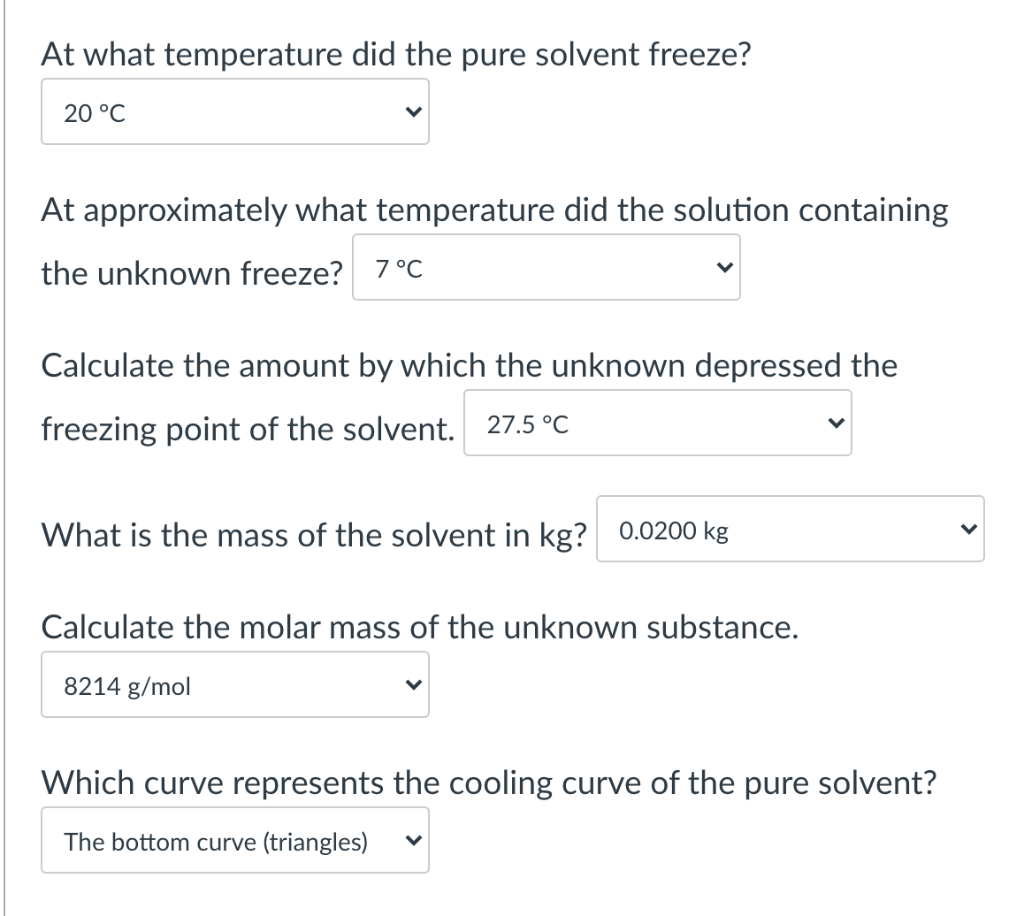Viewport: 1024px width, 916px height.
Task: Expand the chevron beside 20 °C
Action: (x=413, y=111)
